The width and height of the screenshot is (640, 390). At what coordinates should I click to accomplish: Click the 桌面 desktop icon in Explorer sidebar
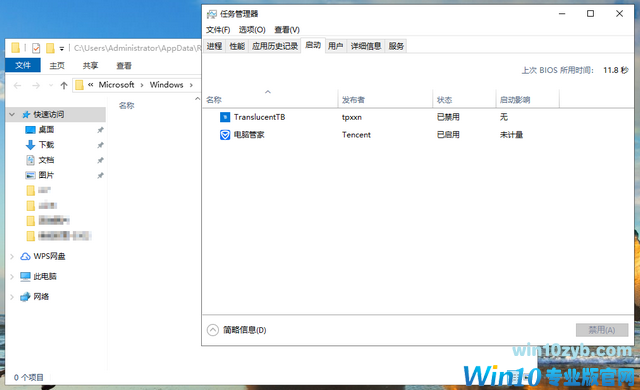click(30, 130)
